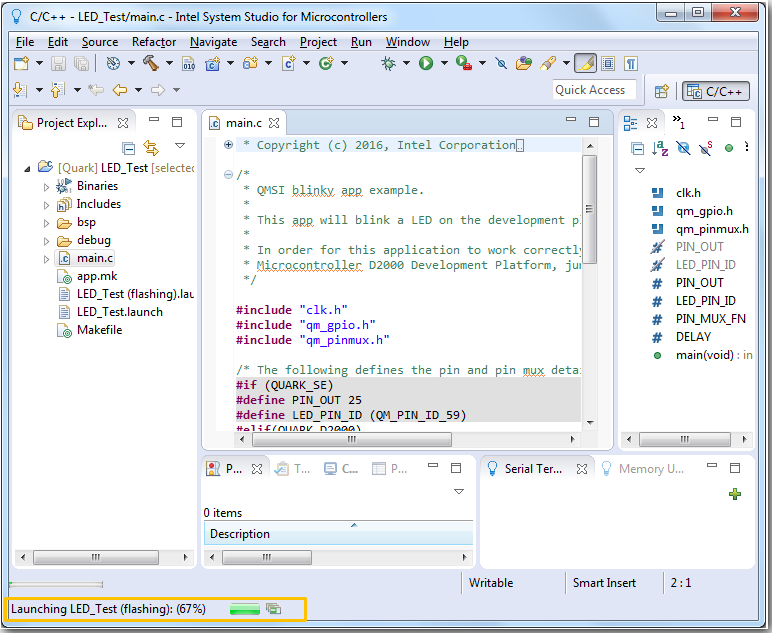Click the New C Source File icon

pyautogui.click(x=289, y=63)
